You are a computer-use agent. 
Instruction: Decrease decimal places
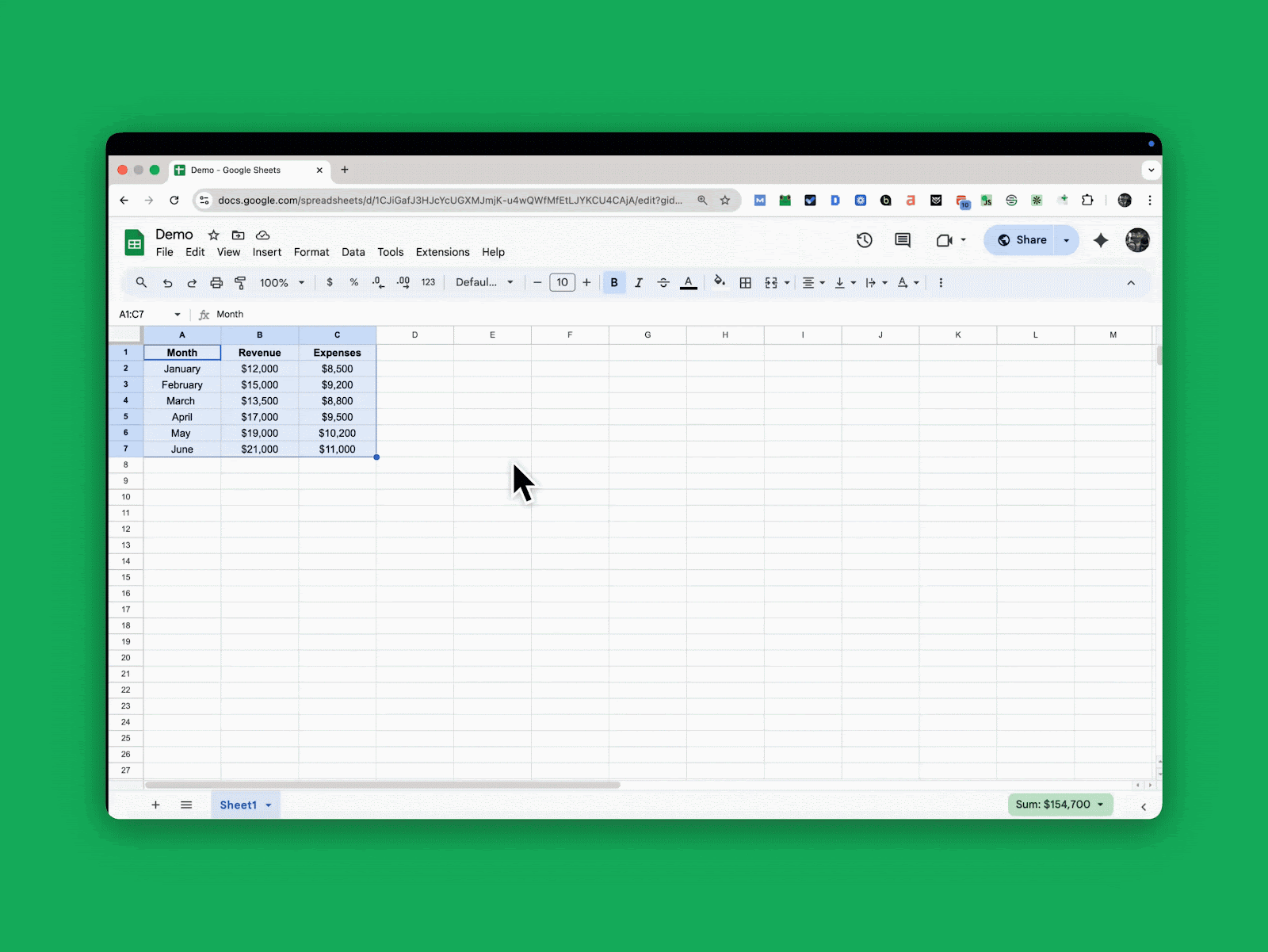(x=378, y=282)
